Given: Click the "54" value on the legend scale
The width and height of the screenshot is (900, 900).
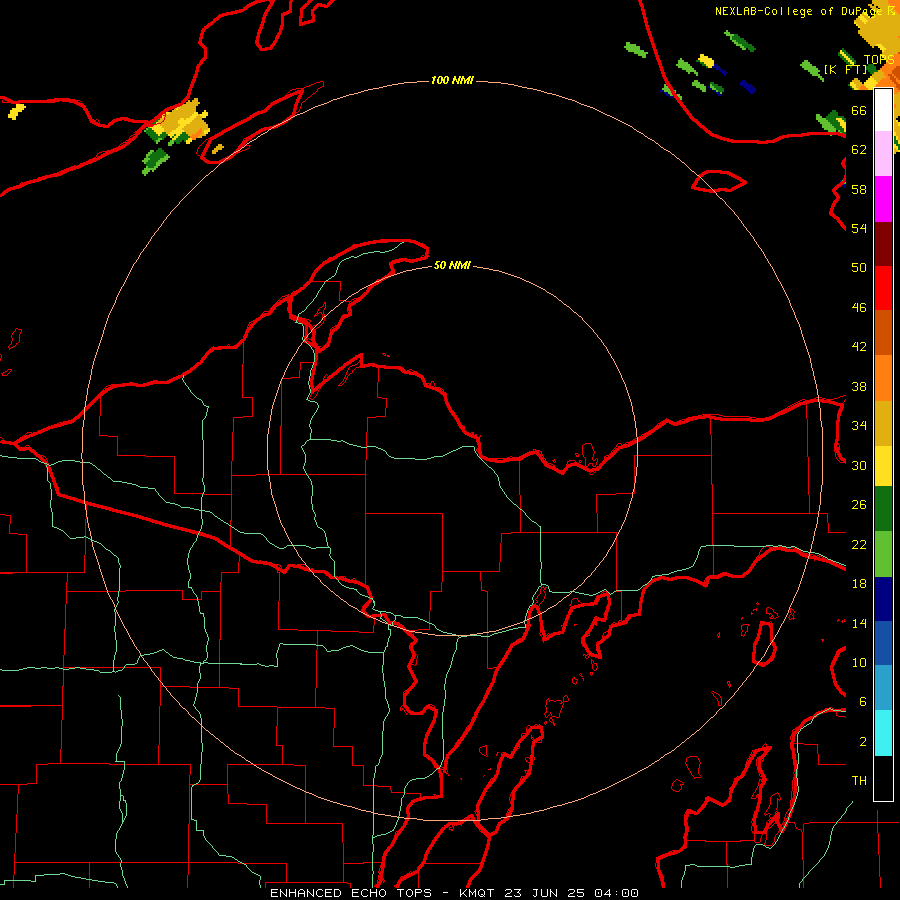Looking at the screenshot, I should pos(859,228).
